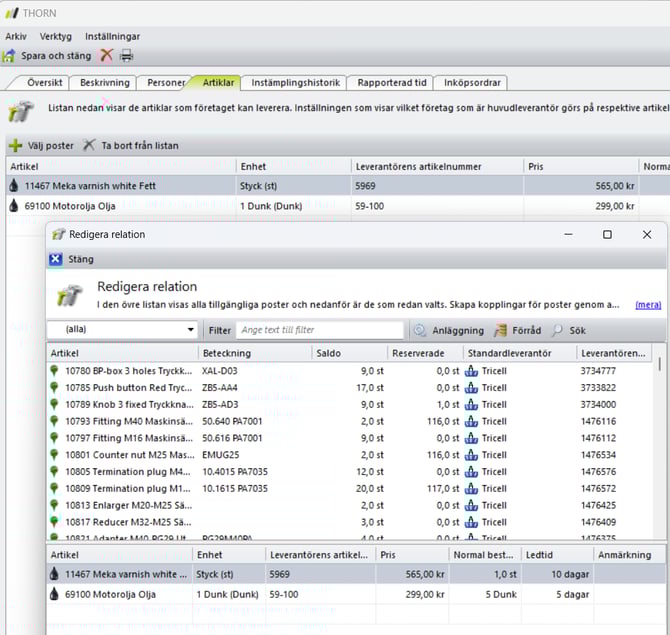Viewport: 670px width, 635px height.
Task: Click Välj poster button text
Action: 50,146
